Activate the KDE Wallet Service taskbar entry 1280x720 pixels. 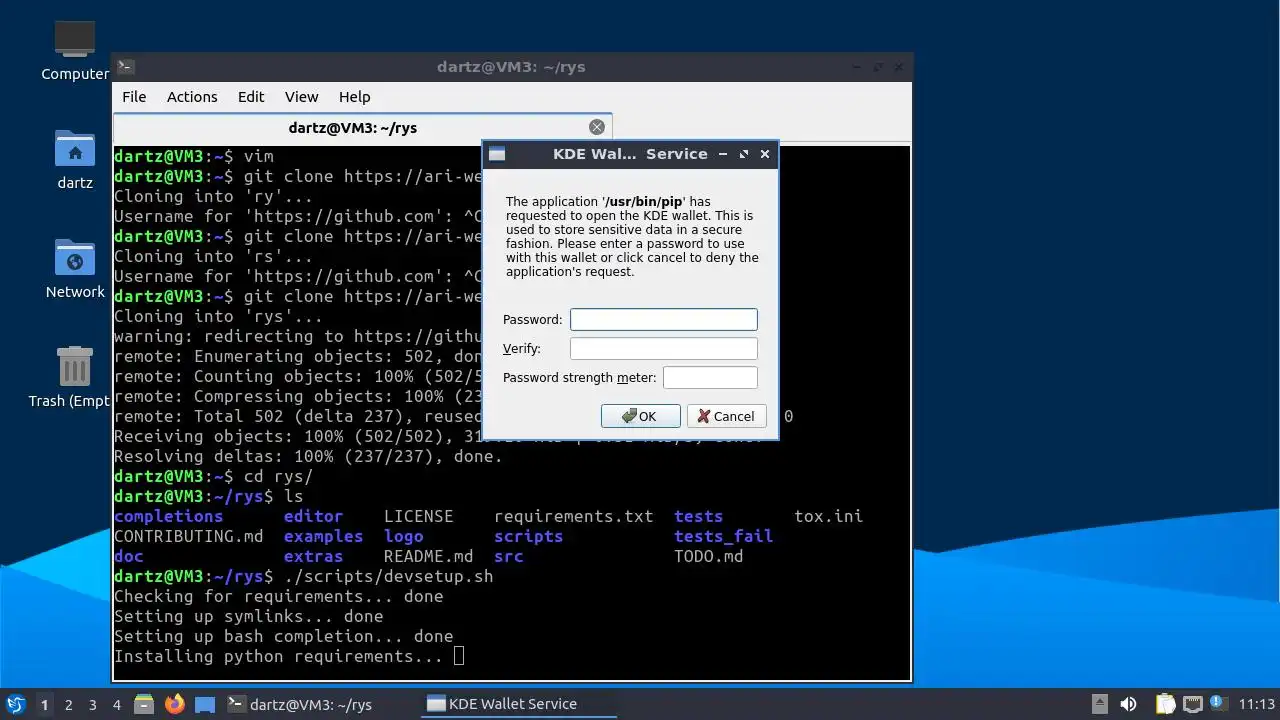518,704
